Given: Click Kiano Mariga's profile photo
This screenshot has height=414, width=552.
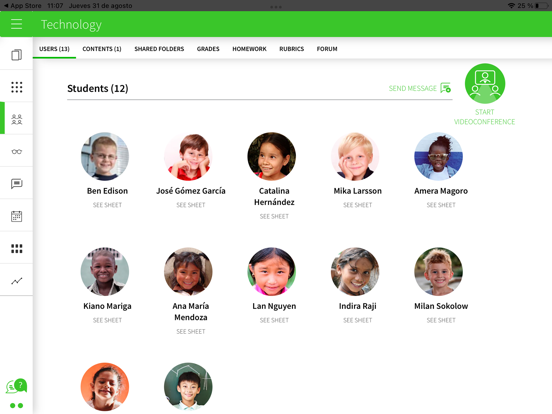Looking at the screenshot, I should coord(105,271).
